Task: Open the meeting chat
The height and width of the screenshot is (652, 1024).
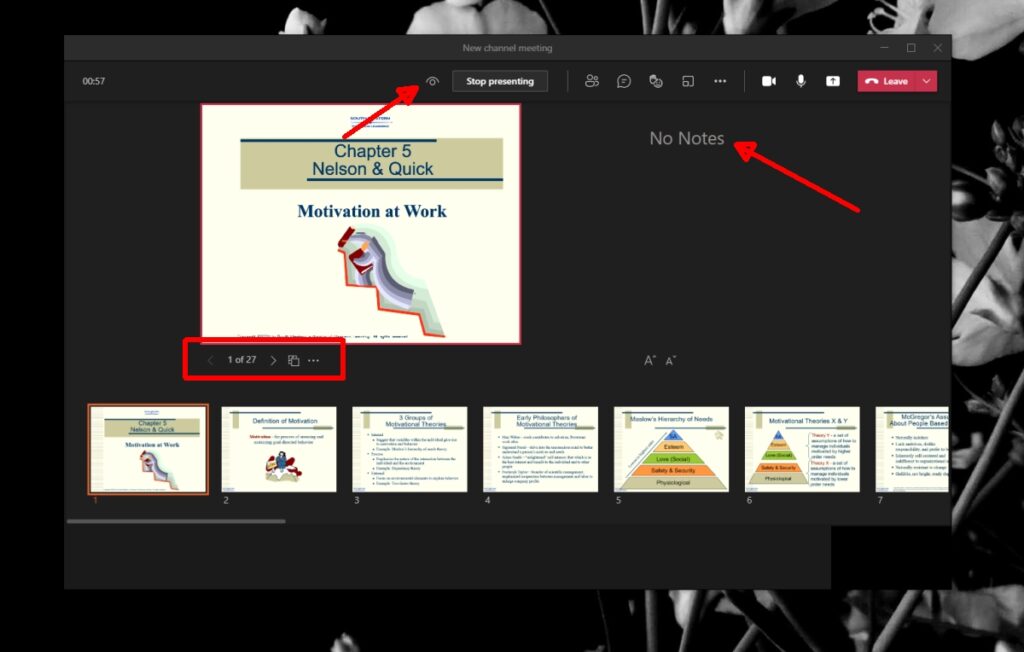Action: (x=624, y=81)
